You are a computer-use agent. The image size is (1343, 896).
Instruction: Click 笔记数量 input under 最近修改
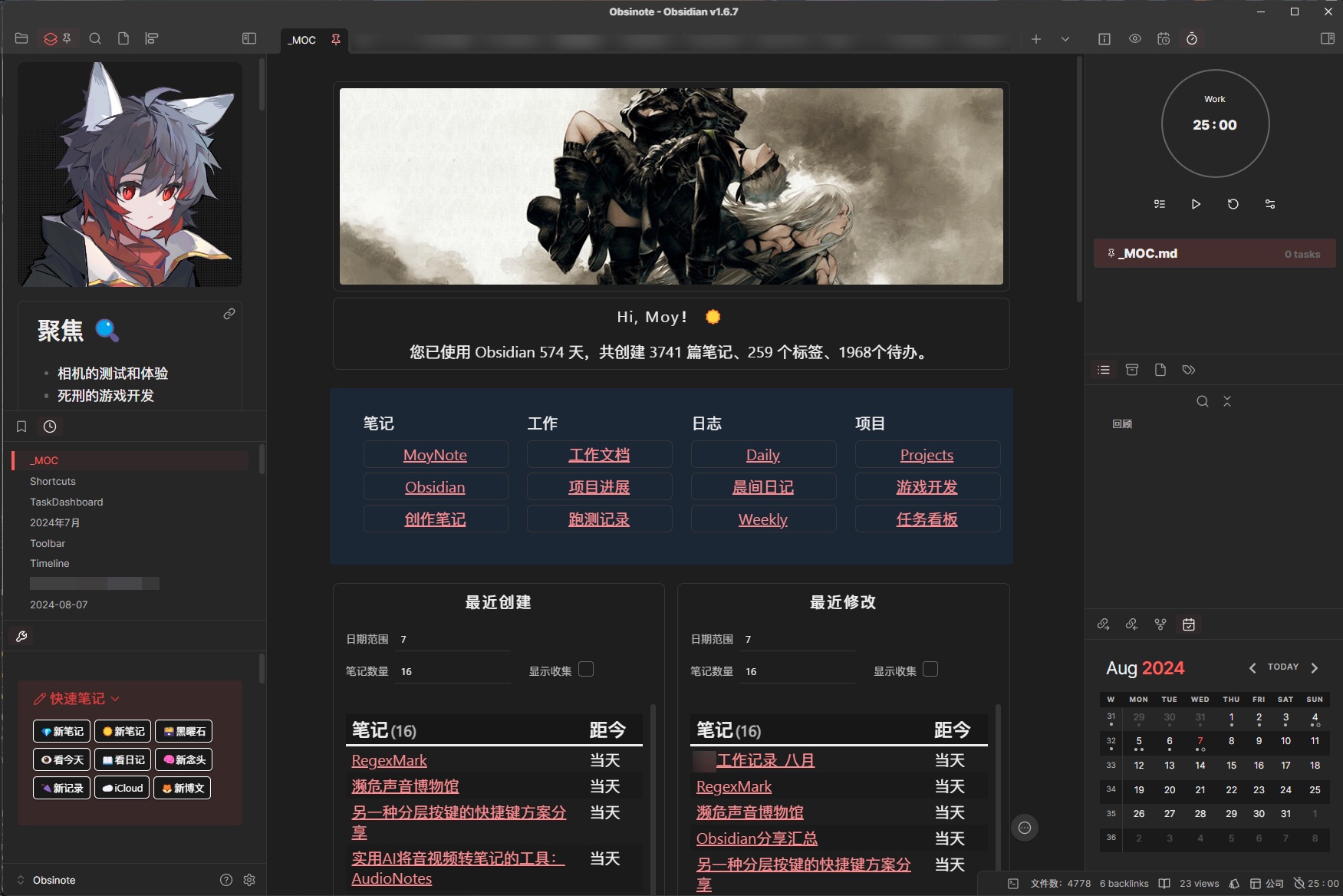[798, 671]
